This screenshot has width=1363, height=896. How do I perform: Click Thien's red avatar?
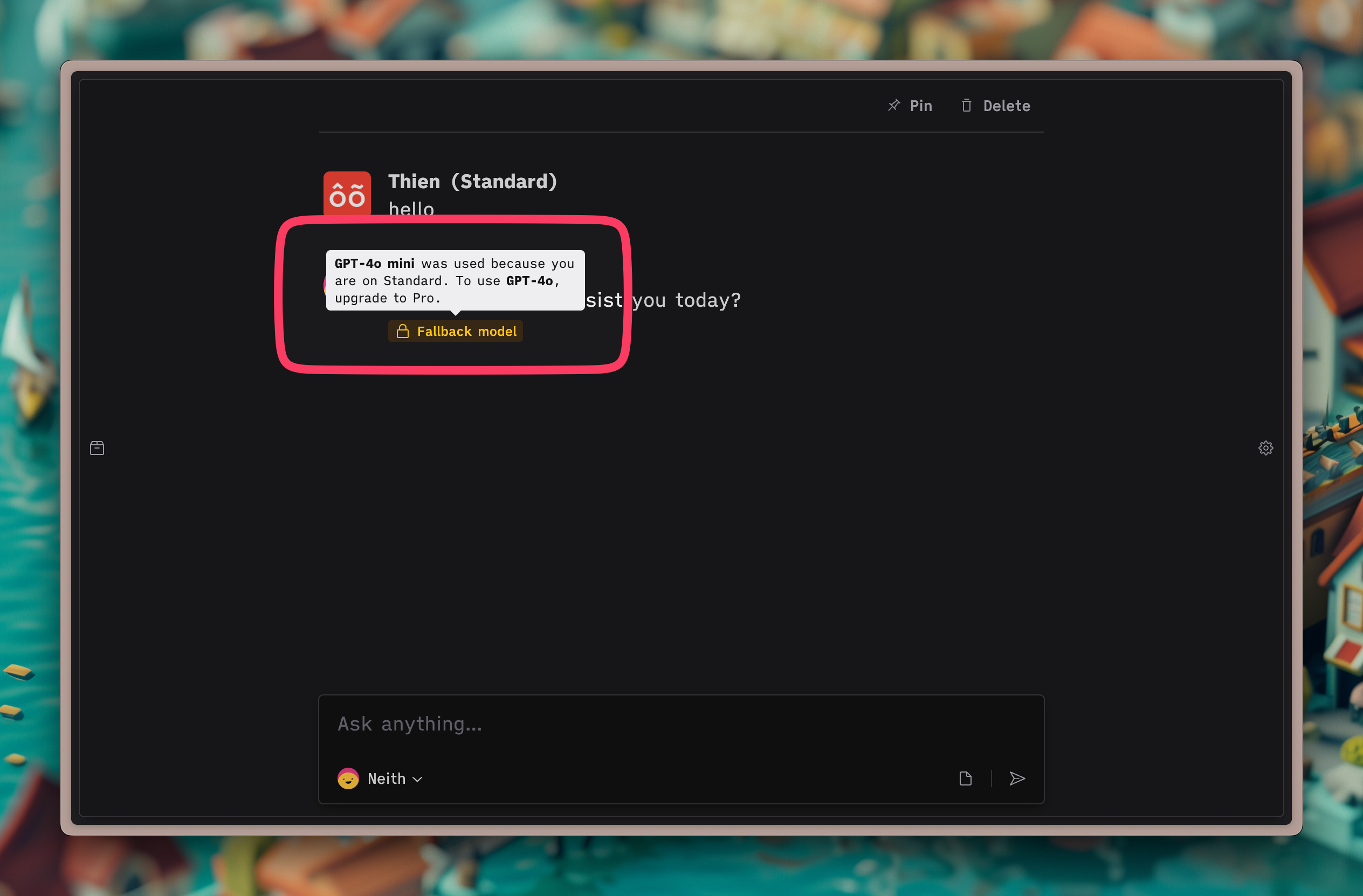[347, 194]
